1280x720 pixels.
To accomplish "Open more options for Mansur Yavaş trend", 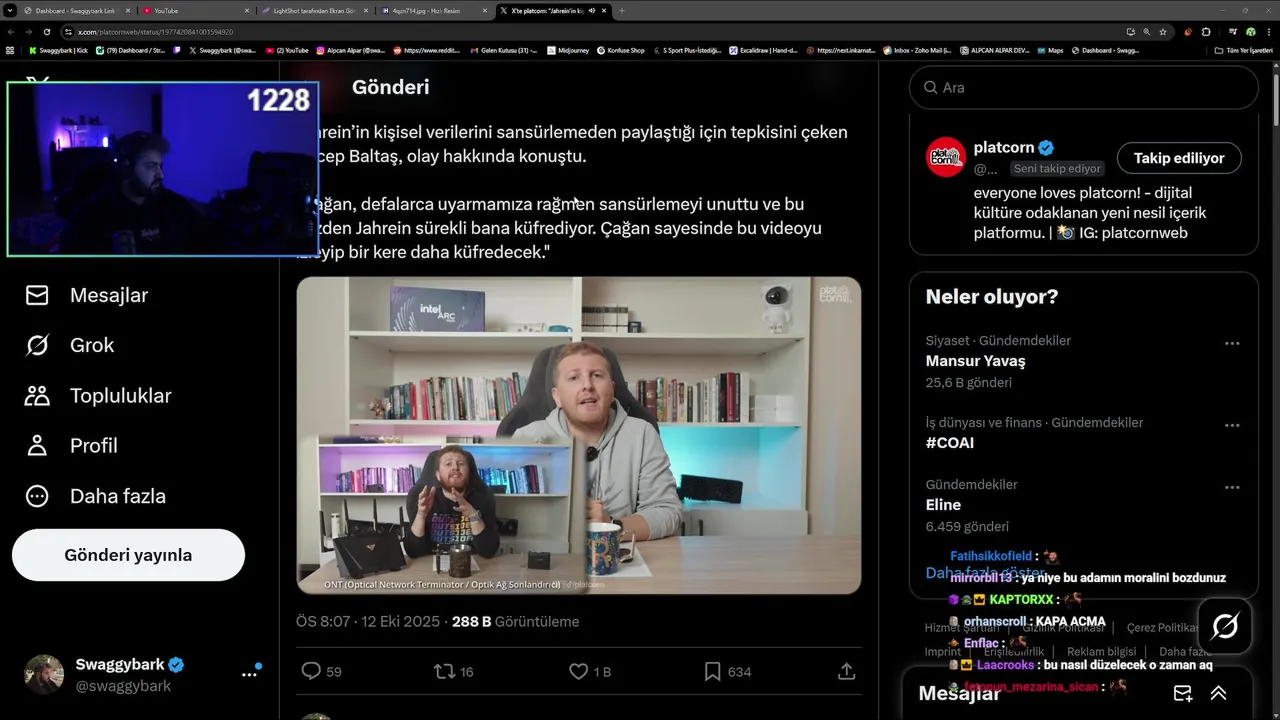I will [1232, 343].
